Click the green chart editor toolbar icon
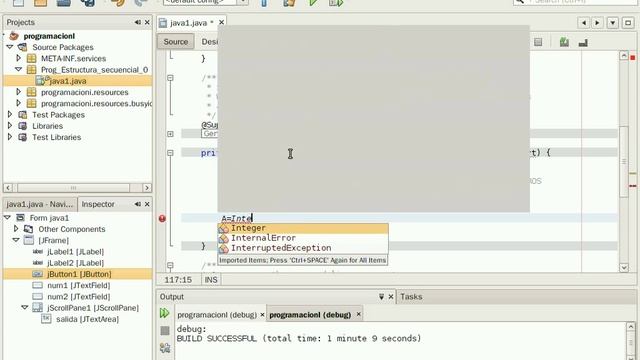 coord(564,42)
